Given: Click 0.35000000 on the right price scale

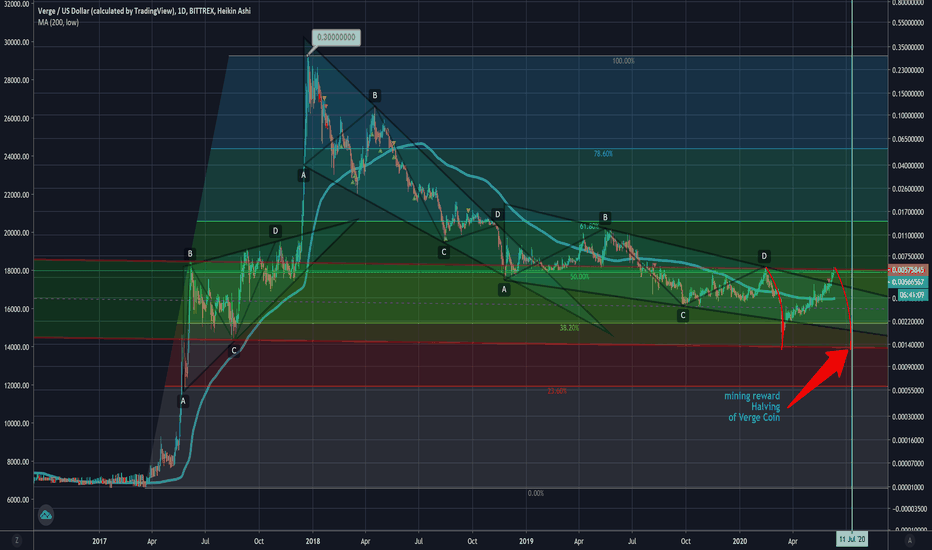Looking at the screenshot, I should coord(908,46).
